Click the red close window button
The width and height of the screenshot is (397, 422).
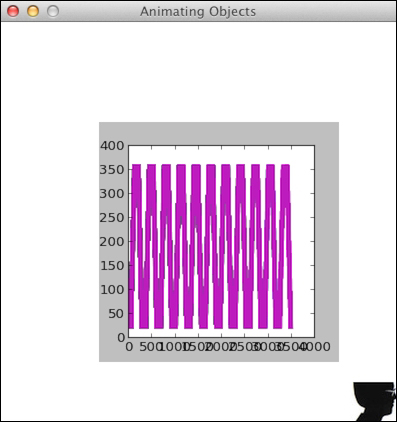(13, 11)
